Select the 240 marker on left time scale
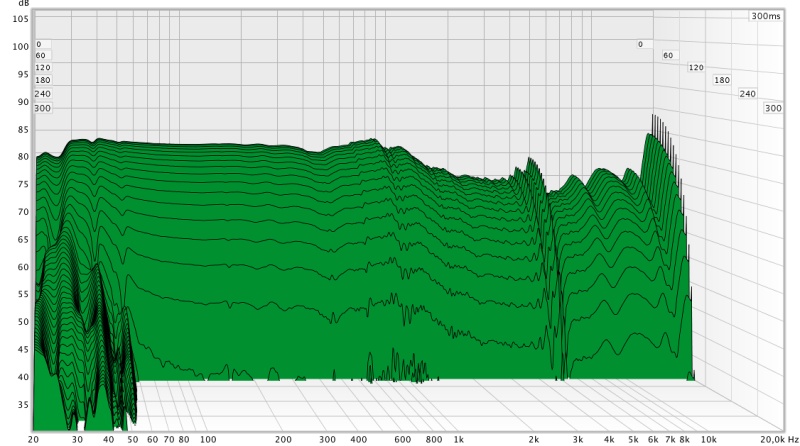 [42, 94]
